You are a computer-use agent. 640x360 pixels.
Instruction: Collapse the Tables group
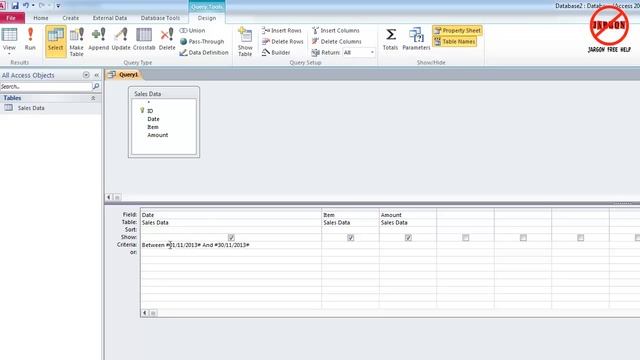click(x=93, y=98)
